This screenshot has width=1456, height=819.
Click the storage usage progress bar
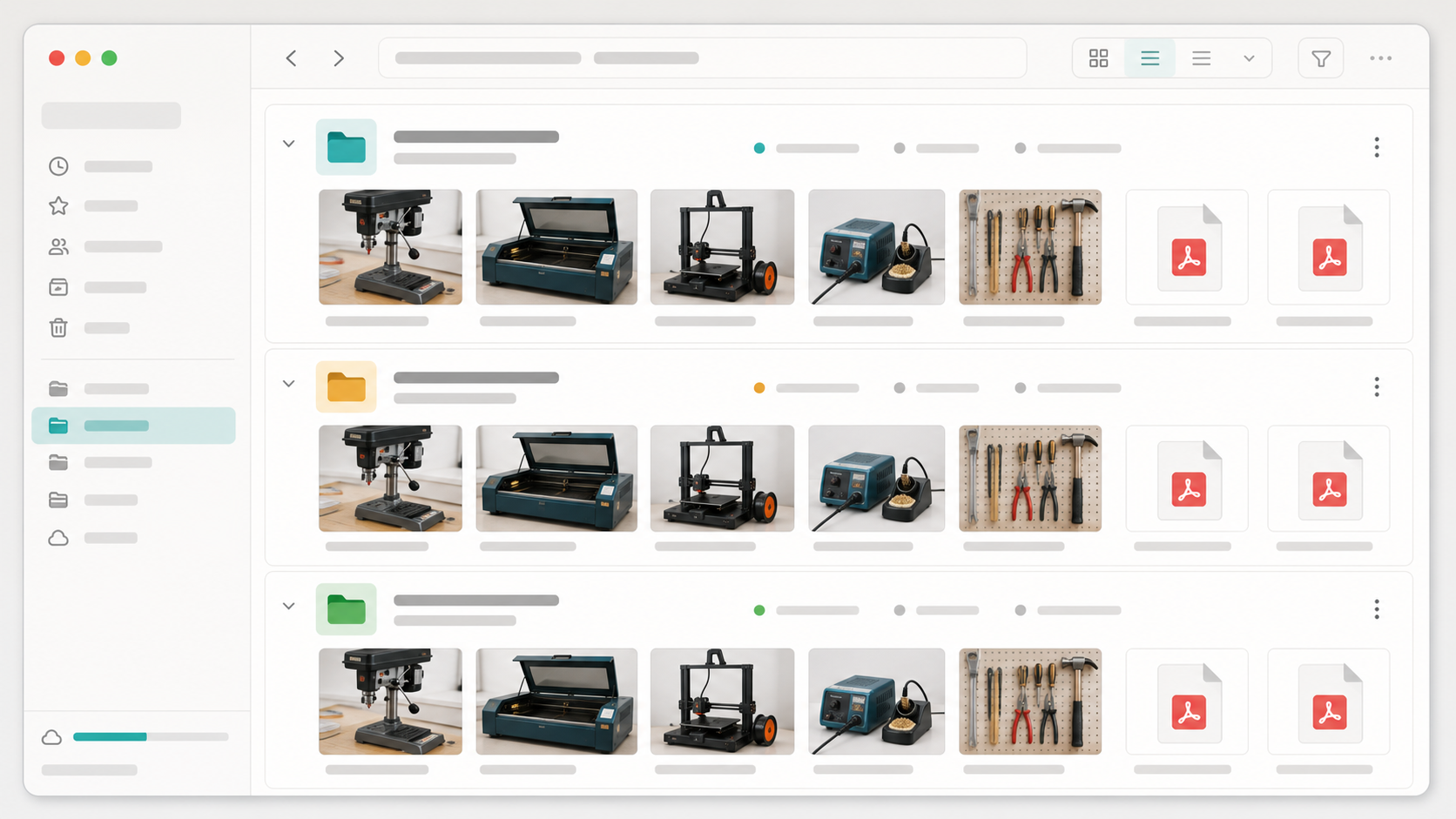point(151,737)
